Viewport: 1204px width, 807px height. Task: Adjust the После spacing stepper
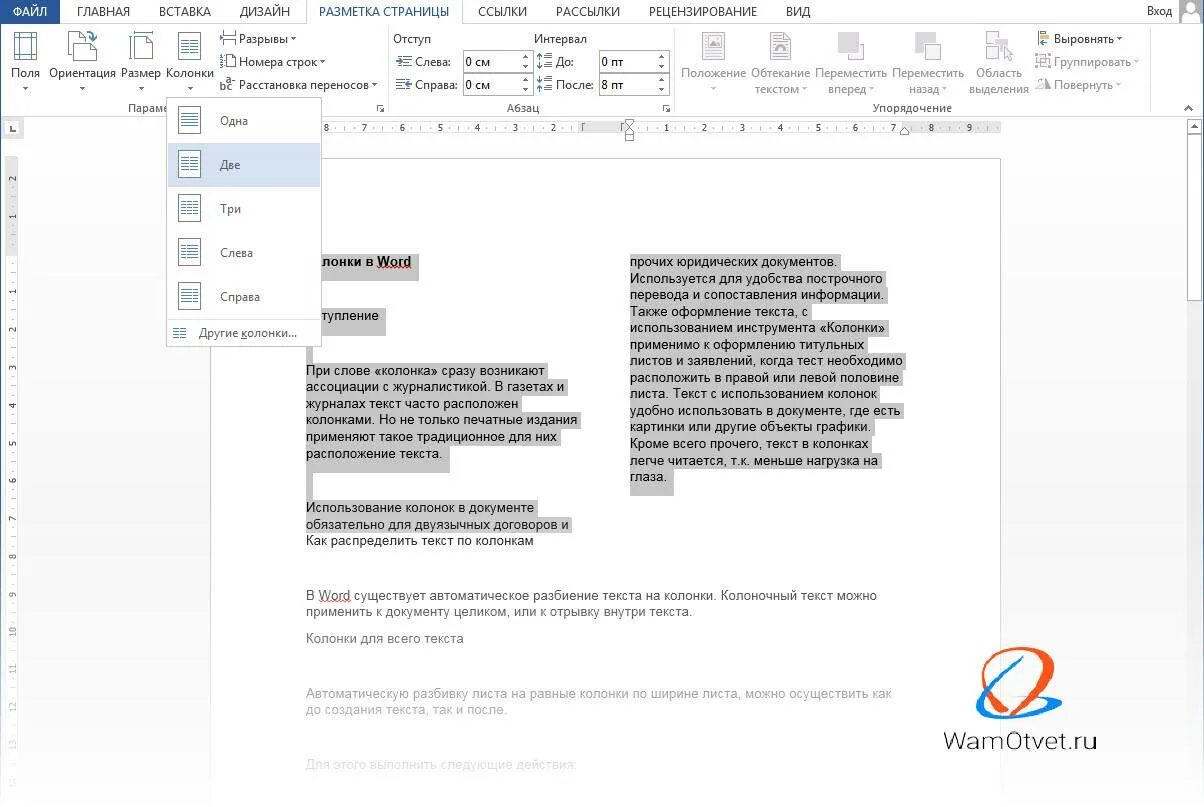(662, 85)
